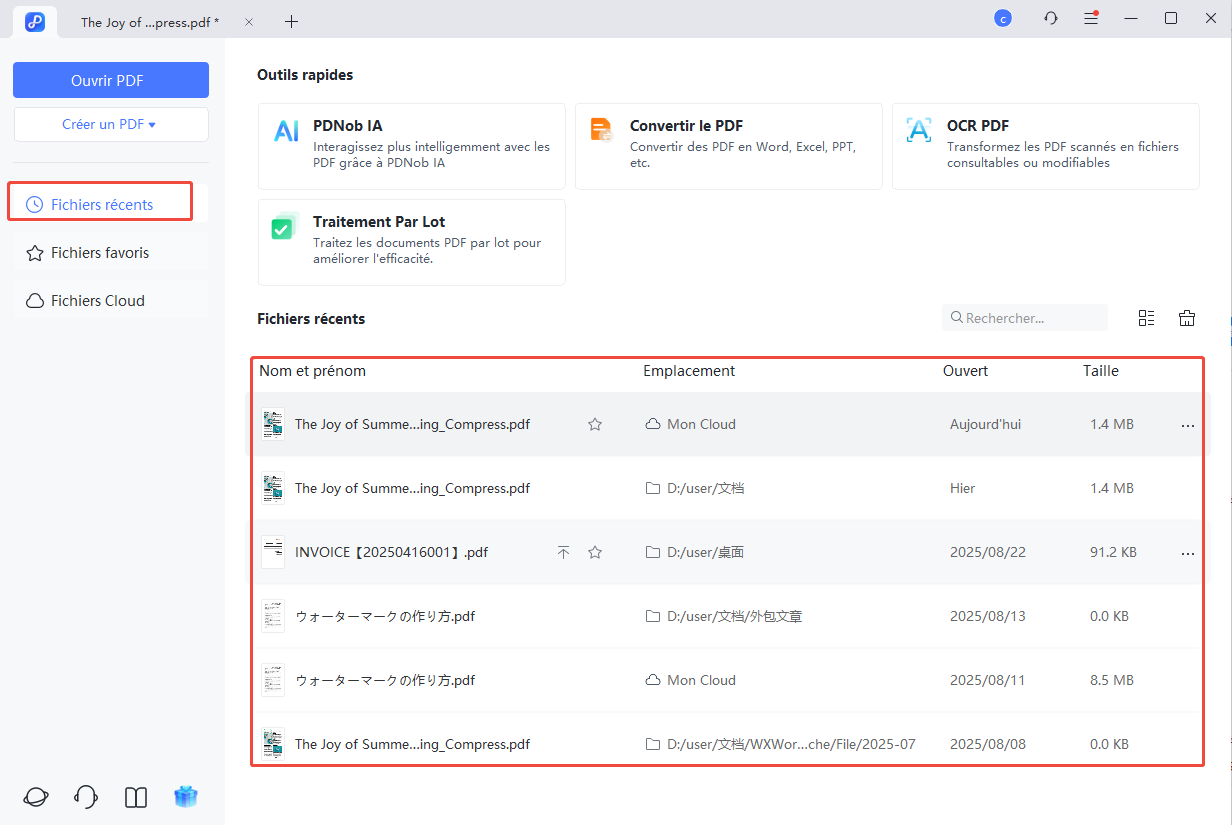Click the Rechercher search field
Image resolution: width=1232 pixels, height=825 pixels.
[x=1030, y=318]
